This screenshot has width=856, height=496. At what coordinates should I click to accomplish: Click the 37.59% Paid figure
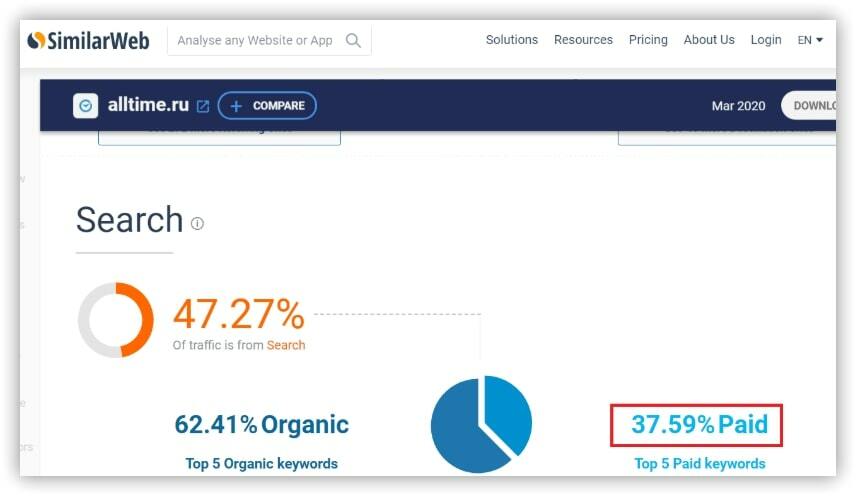coord(699,424)
